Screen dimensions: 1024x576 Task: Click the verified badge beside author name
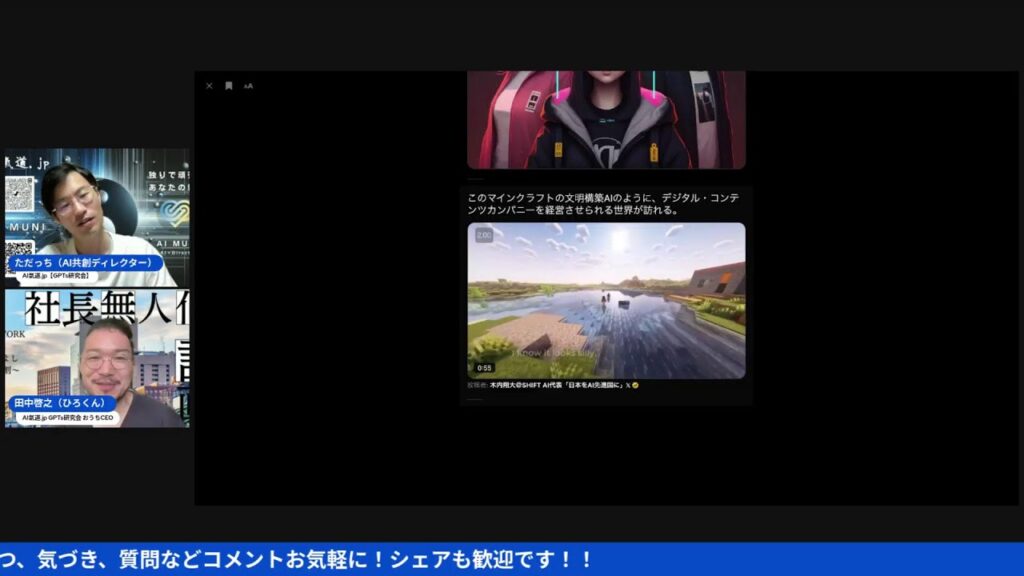pyautogui.click(x=635, y=385)
